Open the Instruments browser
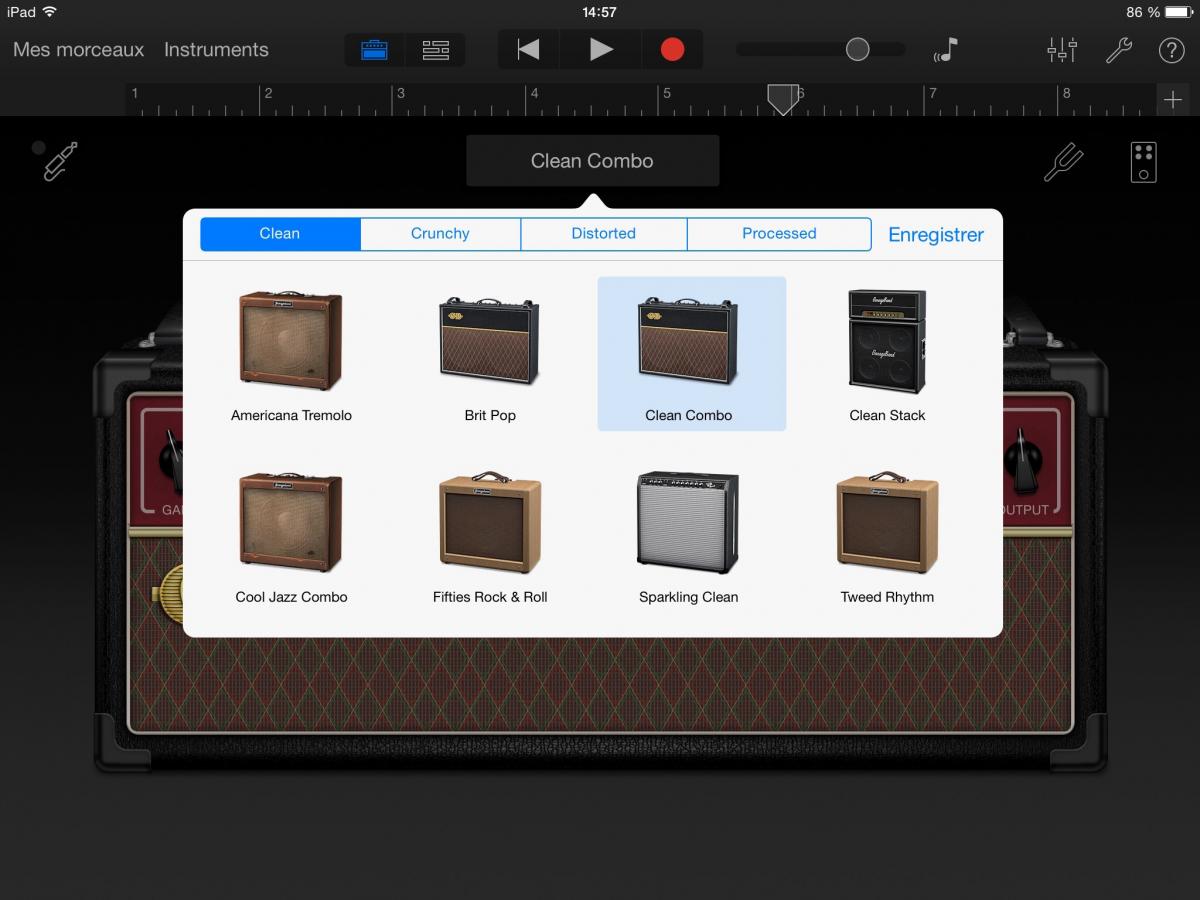This screenshot has height=900, width=1200. 216,50
